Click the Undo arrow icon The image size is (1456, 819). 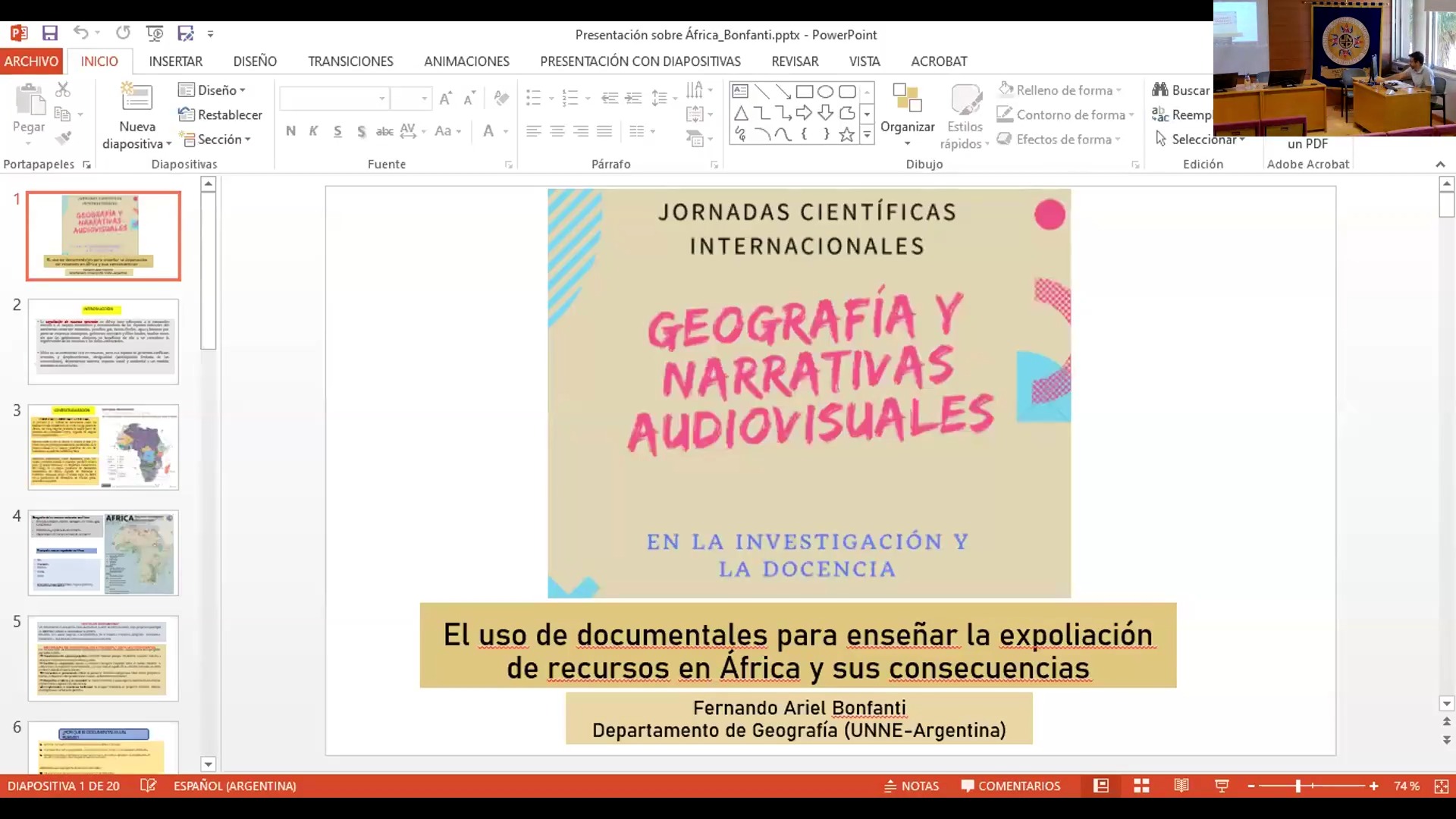pos(80,33)
